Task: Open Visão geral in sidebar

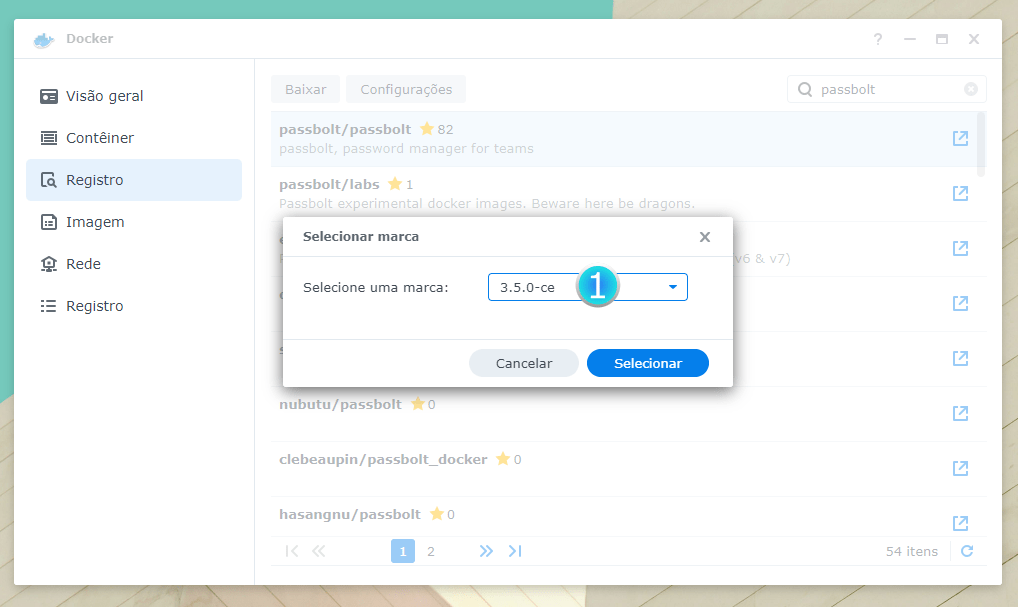Action: click(105, 96)
